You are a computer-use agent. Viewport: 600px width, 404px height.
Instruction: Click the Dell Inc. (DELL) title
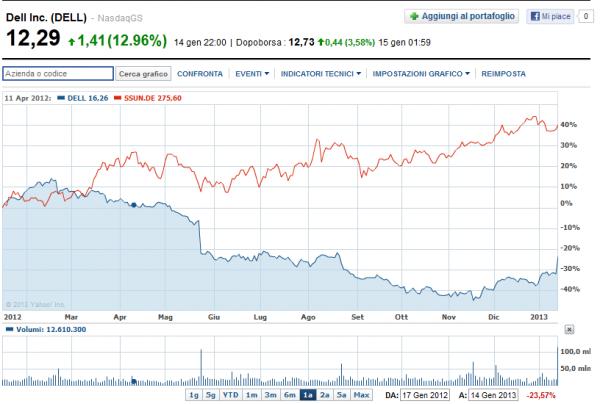tap(46, 18)
